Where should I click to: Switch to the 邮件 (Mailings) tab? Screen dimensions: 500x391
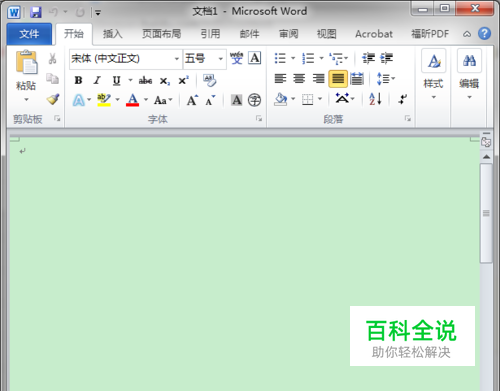pyautogui.click(x=249, y=34)
